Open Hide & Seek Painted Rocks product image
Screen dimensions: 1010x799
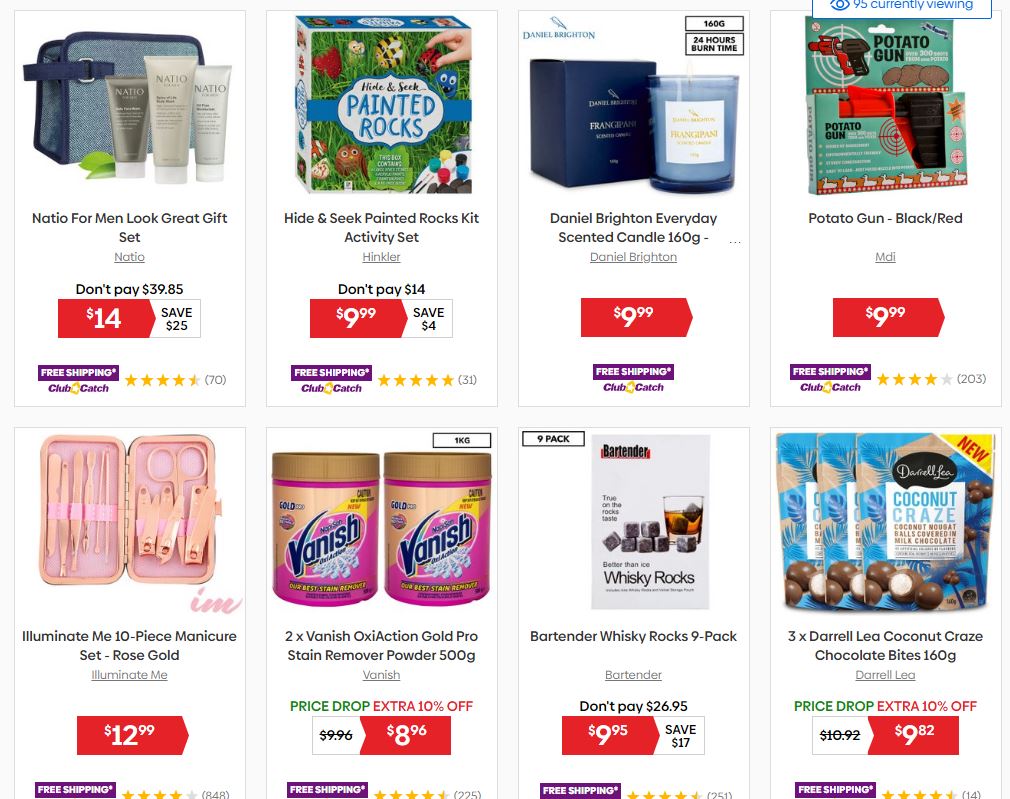[x=383, y=105]
